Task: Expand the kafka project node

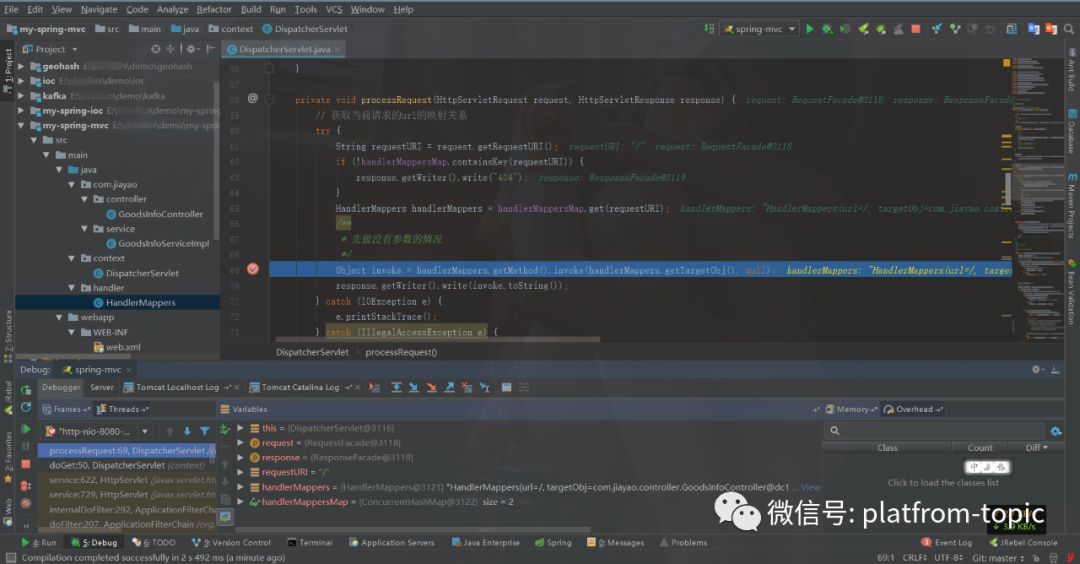Action: coord(21,96)
